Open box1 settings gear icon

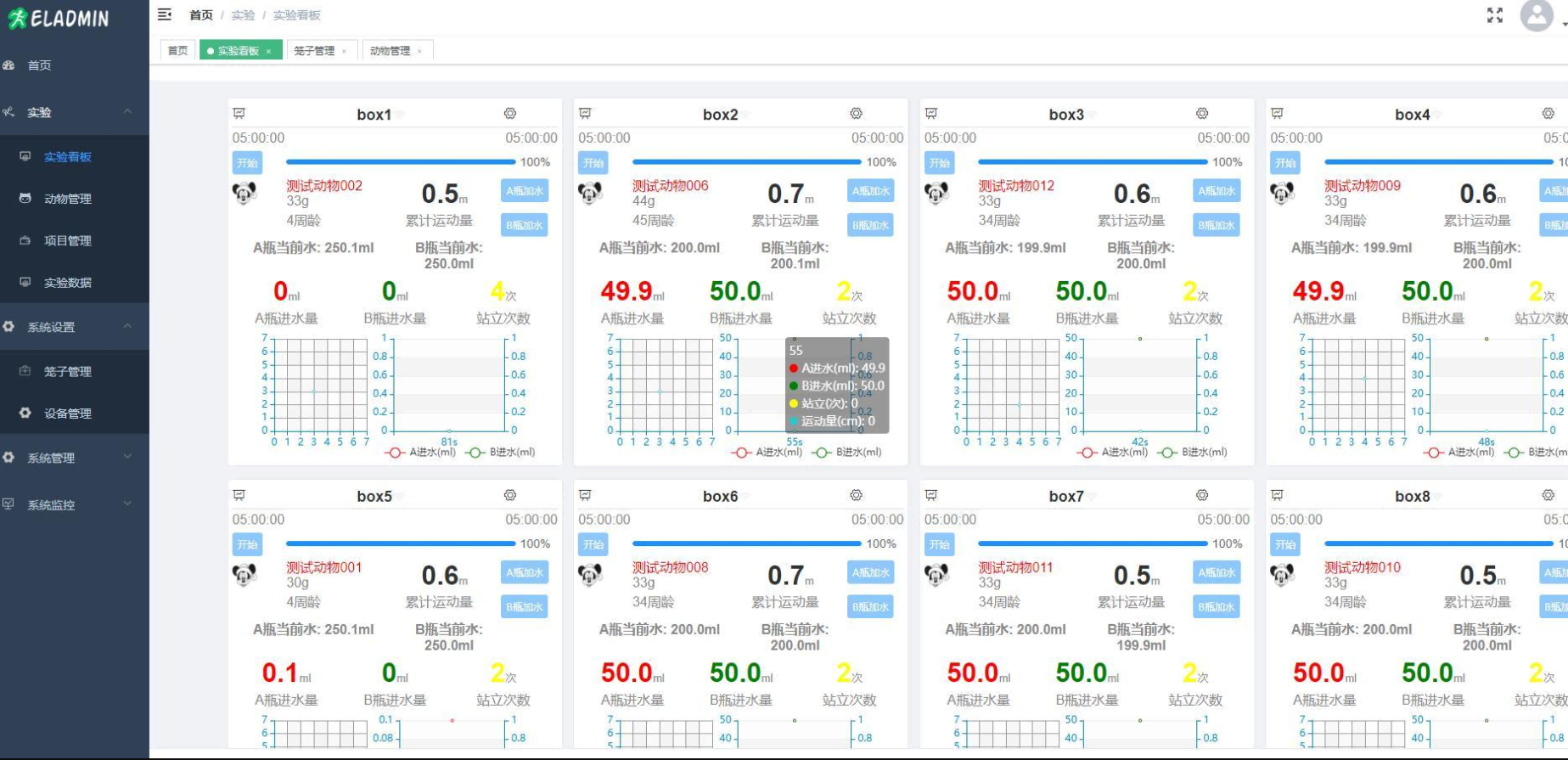pos(510,113)
